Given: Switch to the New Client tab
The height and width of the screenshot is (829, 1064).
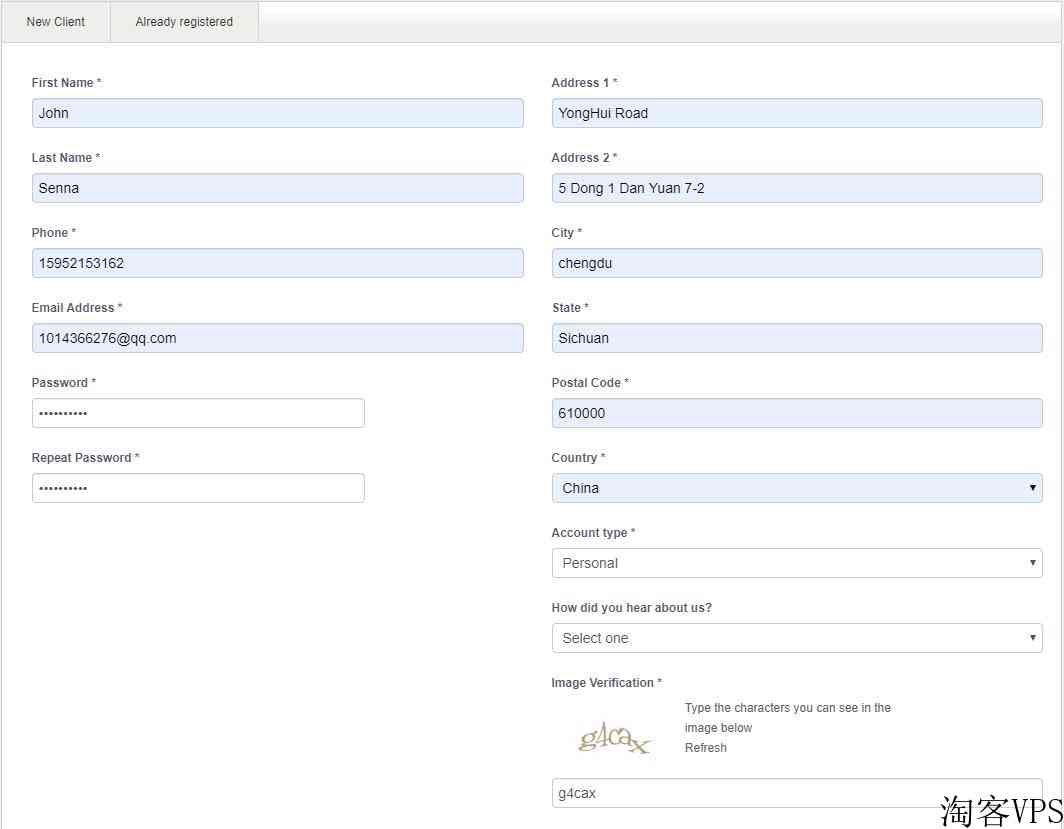Looking at the screenshot, I should (56, 22).
